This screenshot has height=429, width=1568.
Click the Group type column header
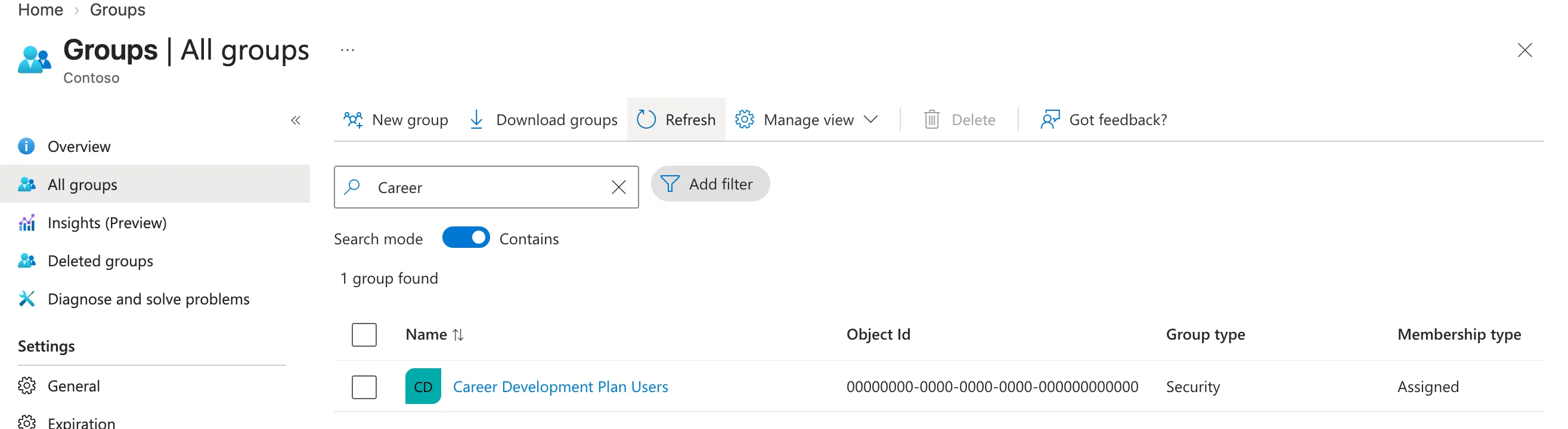click(x=1206, y=335)
